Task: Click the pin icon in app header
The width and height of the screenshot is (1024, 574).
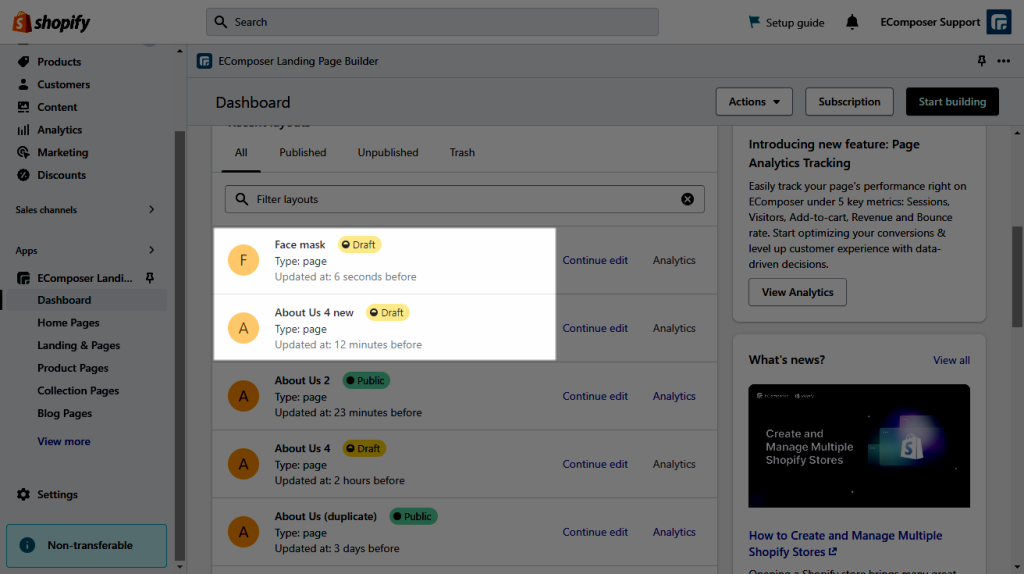Action: coord(982,61)
